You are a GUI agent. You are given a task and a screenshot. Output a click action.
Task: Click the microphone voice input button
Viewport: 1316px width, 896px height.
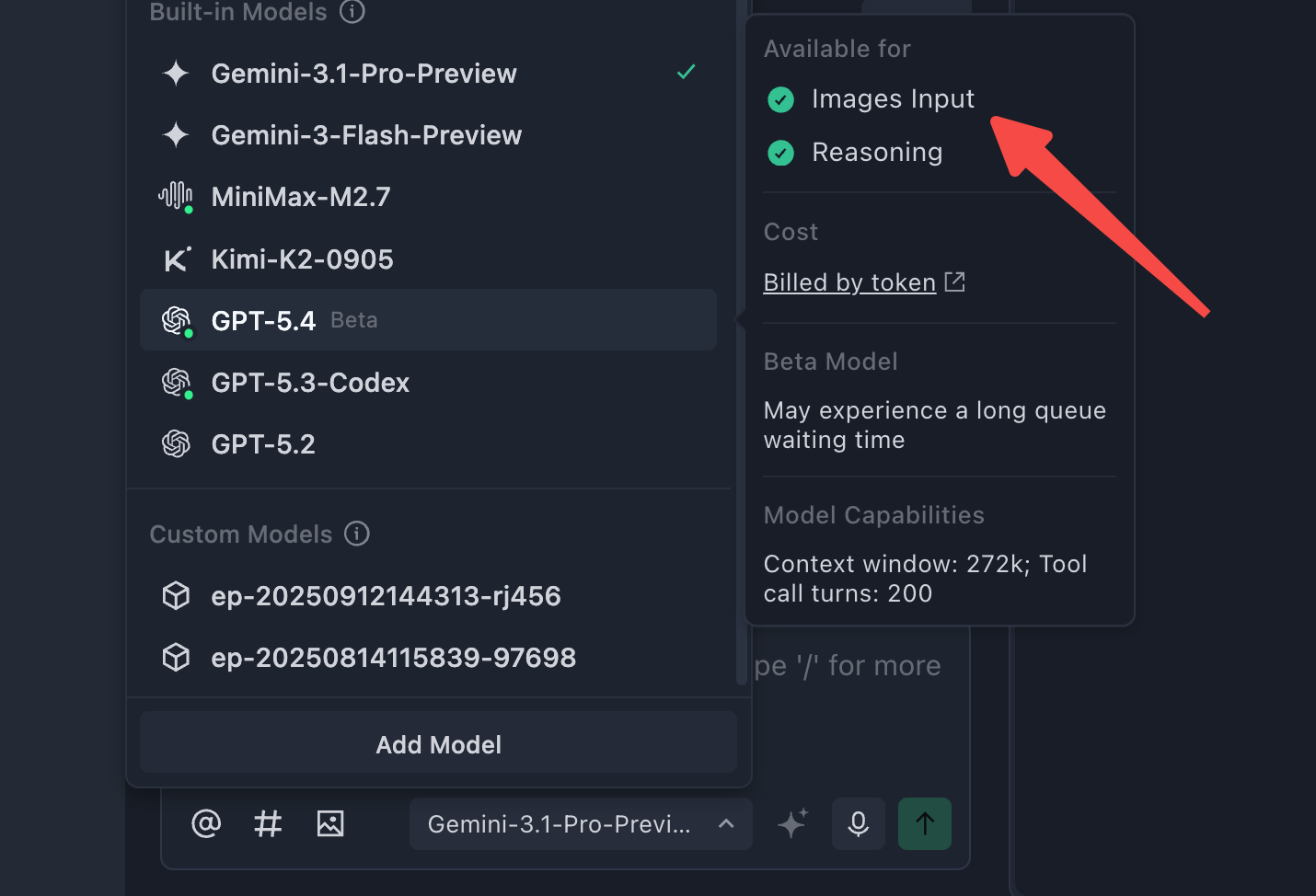coord(859,823)
